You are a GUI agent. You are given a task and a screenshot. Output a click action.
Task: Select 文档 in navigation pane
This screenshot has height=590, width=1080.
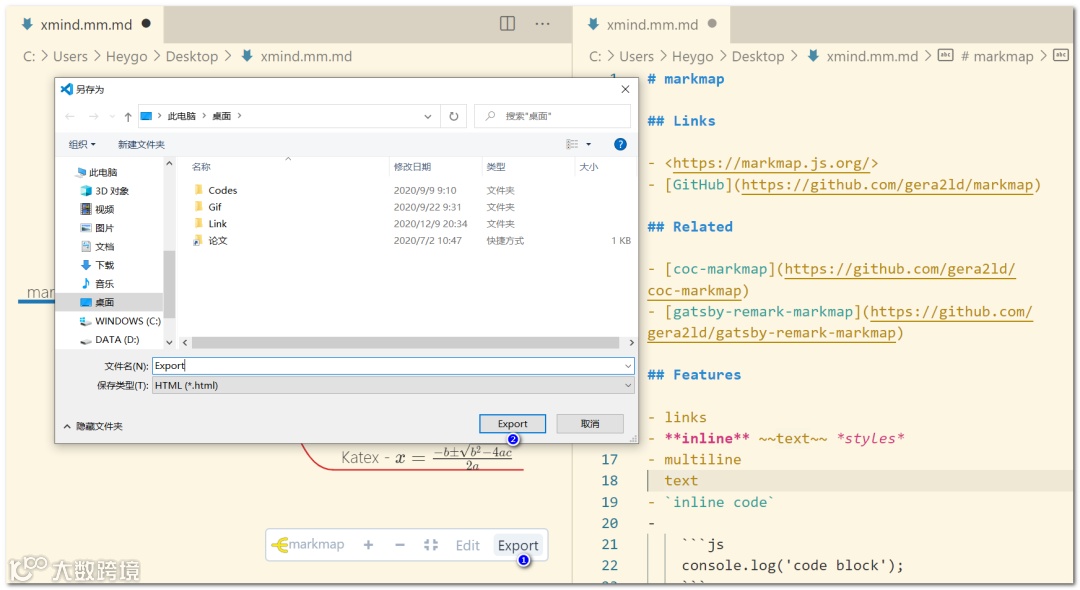tap(96, 246)
